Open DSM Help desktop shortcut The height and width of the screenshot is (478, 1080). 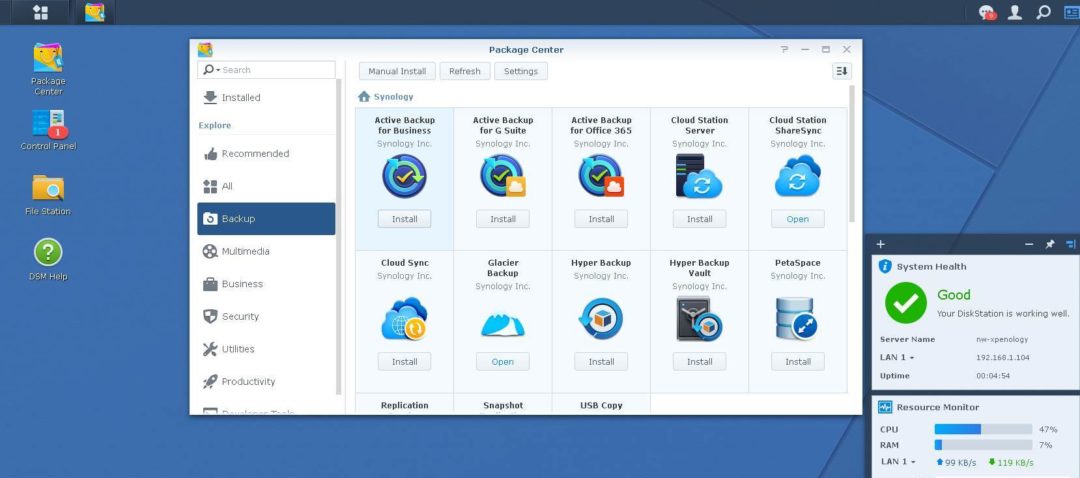(48, 260)
